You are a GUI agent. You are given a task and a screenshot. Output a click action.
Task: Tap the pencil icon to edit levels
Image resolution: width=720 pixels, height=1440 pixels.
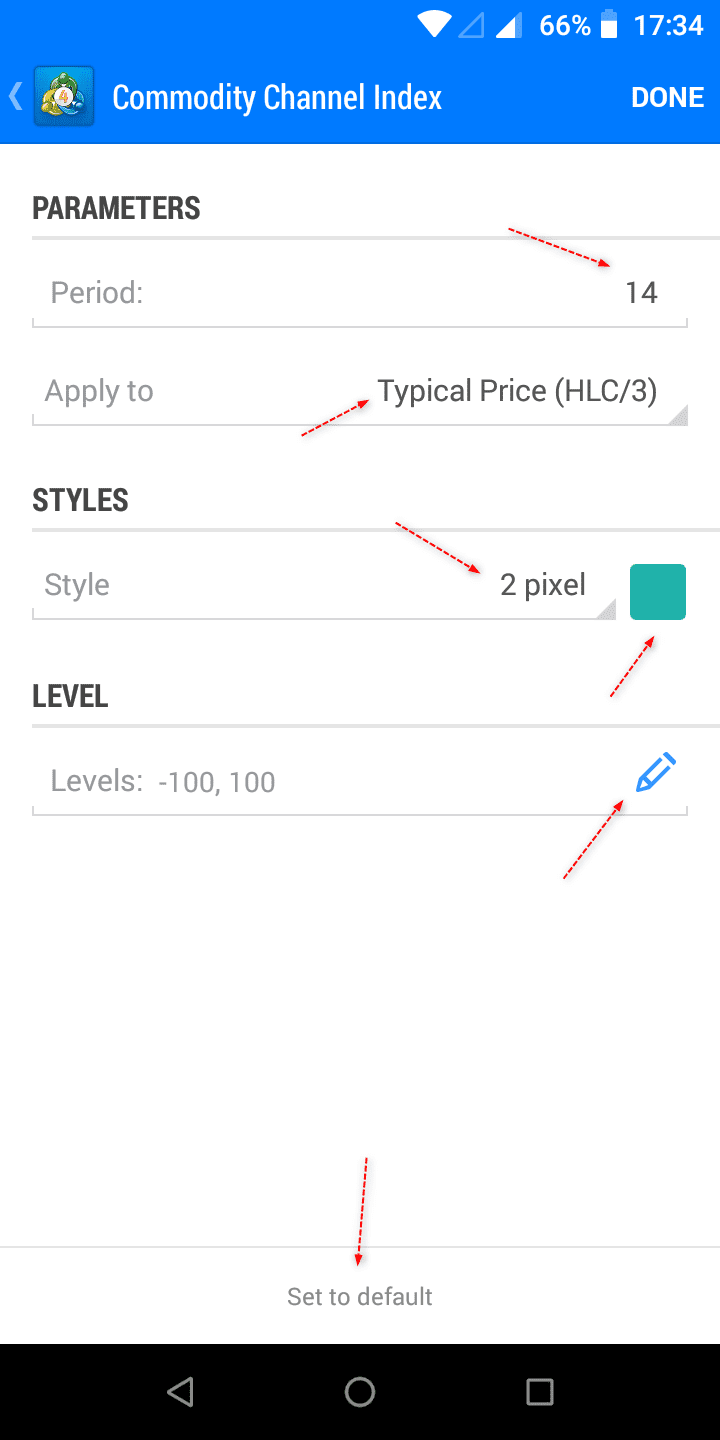656,775
